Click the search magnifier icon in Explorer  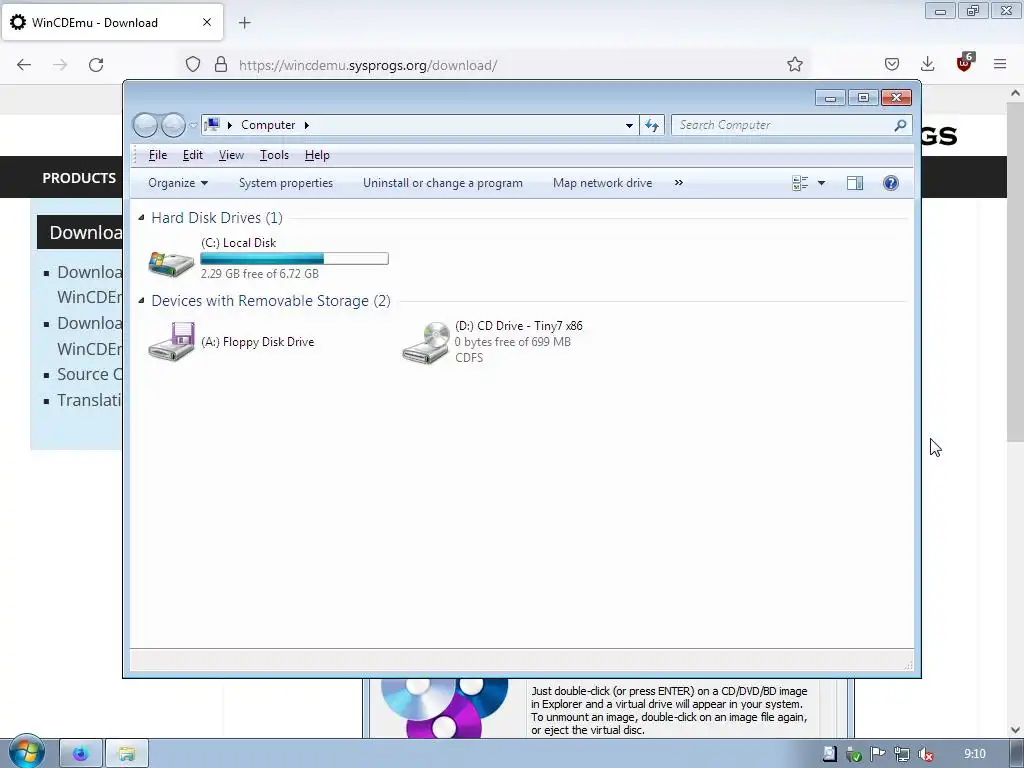pyautogui.click(x=900, y=125)
